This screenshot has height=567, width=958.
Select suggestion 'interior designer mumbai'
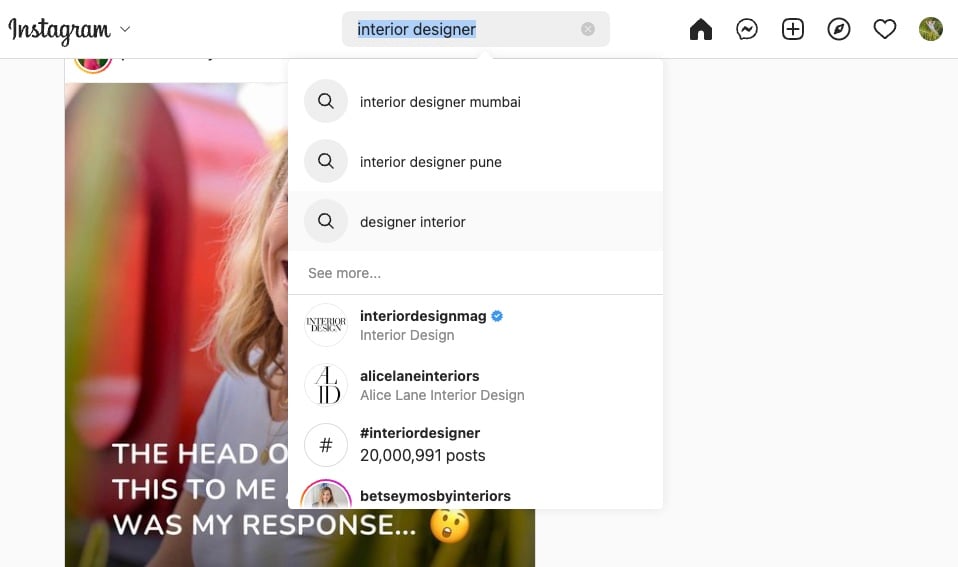pyautogui.click(x=475, y=101)
